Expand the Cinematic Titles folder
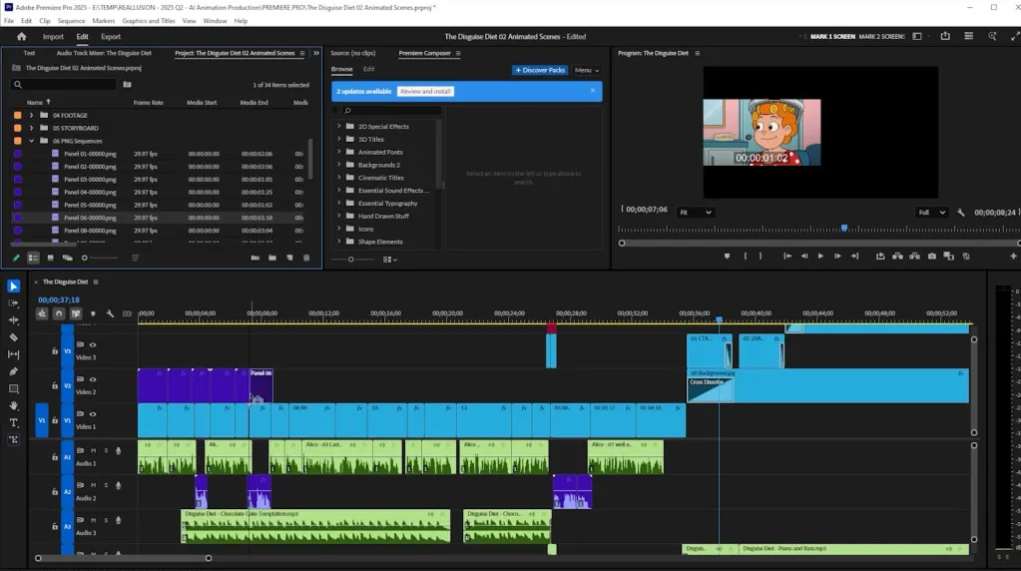1021x571 pixels. [339, 177]
